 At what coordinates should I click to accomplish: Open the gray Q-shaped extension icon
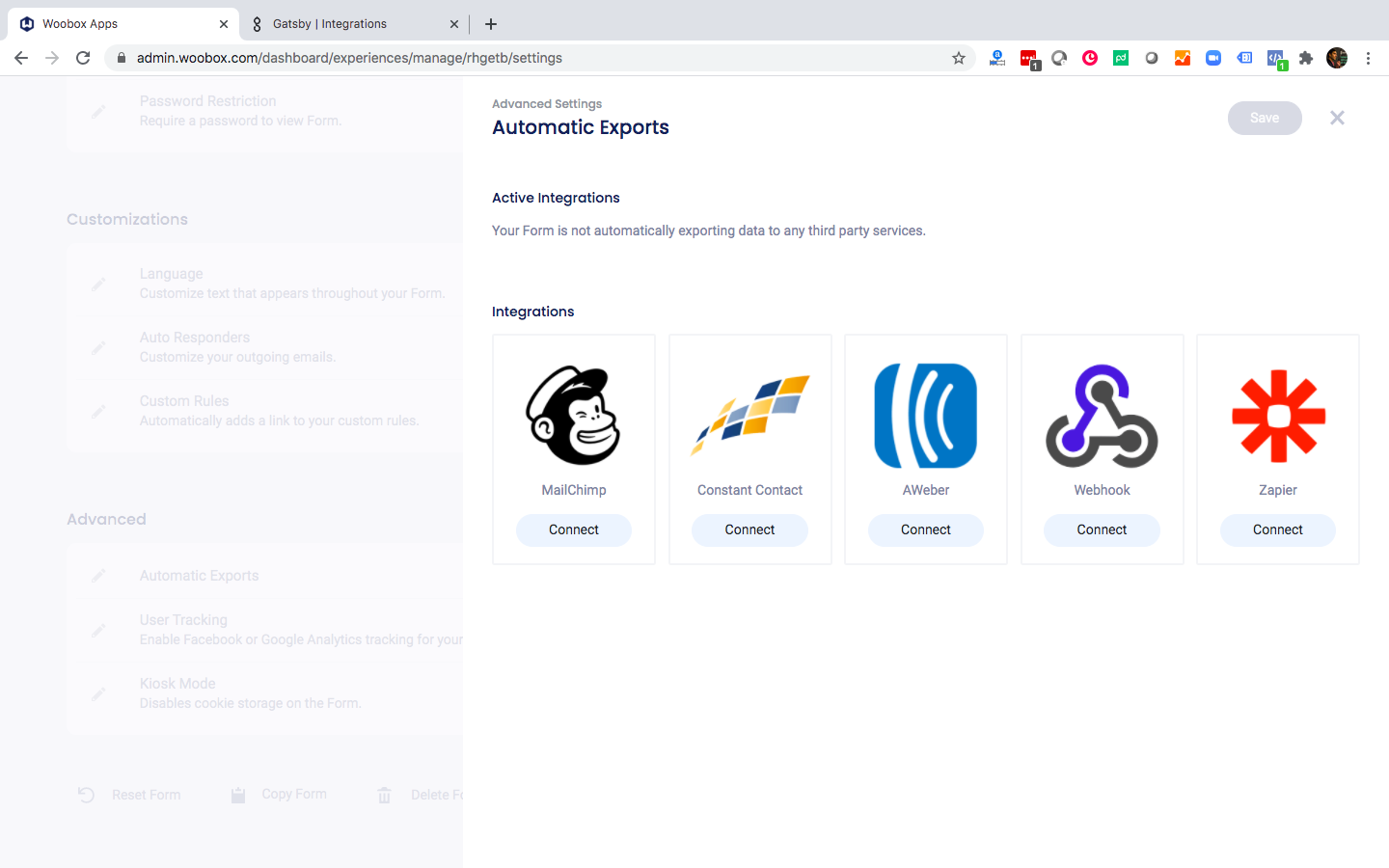[1059, 58]
